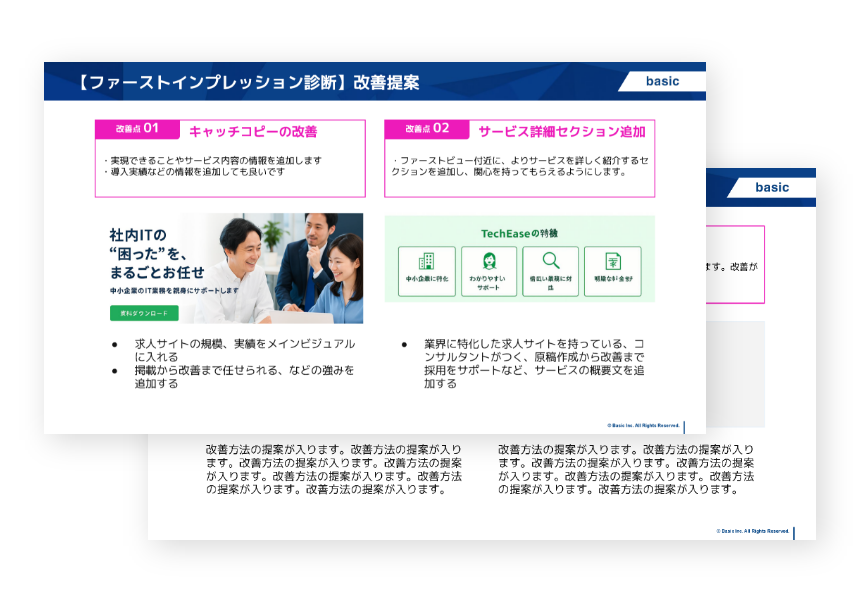Click the magnifying glass icon in TechEase features
Screen dimensions: 860x600
tap(551, 262)
